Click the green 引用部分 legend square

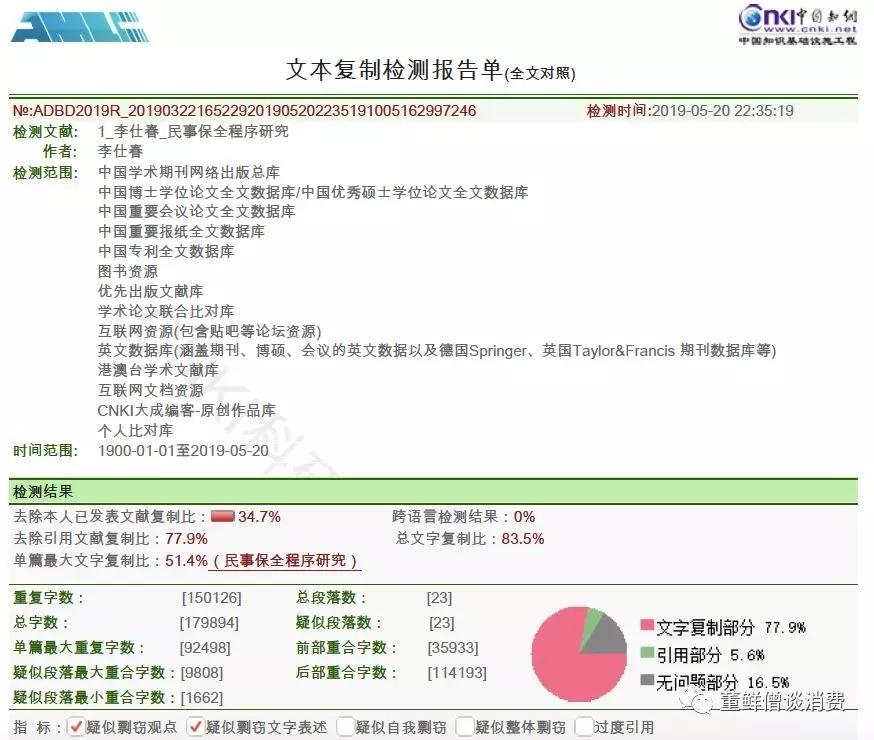646,654
